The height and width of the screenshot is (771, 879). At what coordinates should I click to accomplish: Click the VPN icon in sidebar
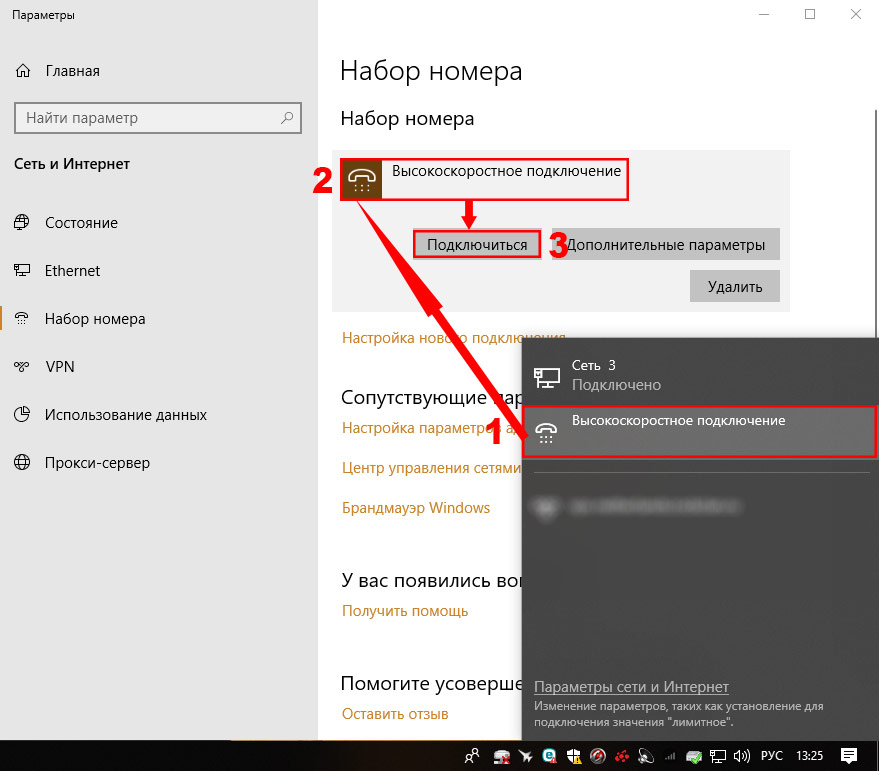coord(22,367)
